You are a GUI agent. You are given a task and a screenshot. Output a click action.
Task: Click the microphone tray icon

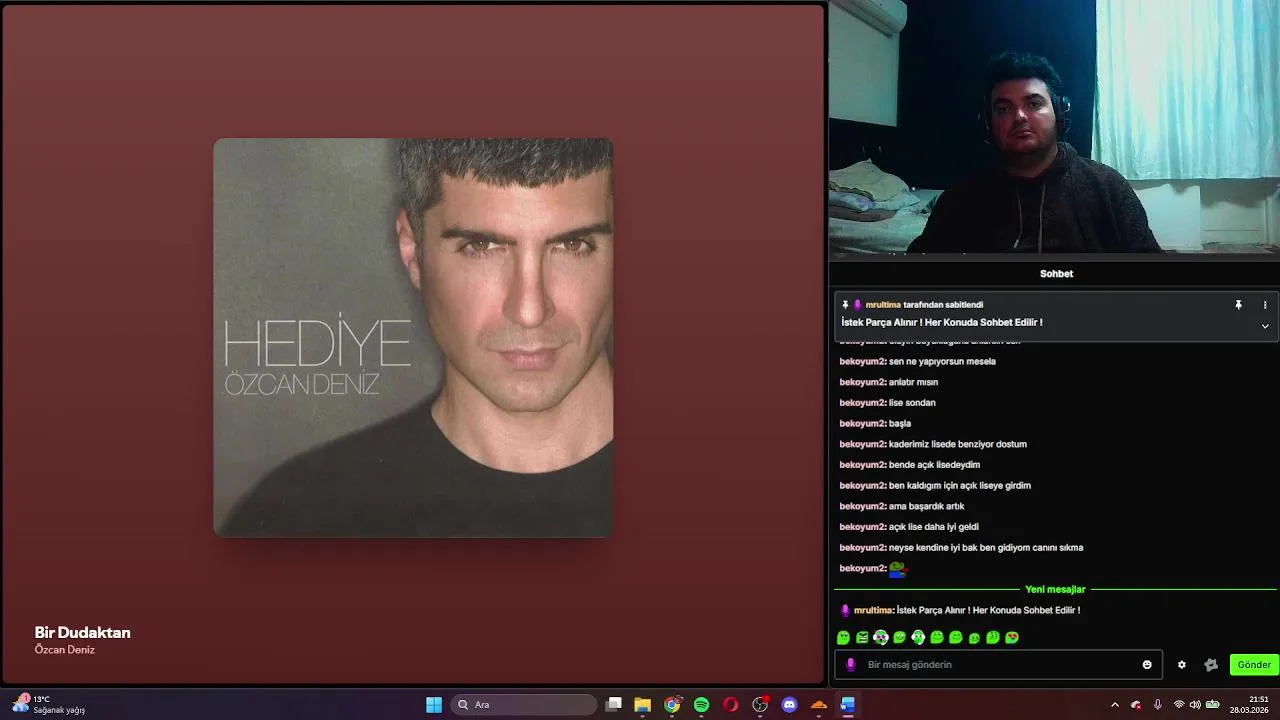[1157, 705]
